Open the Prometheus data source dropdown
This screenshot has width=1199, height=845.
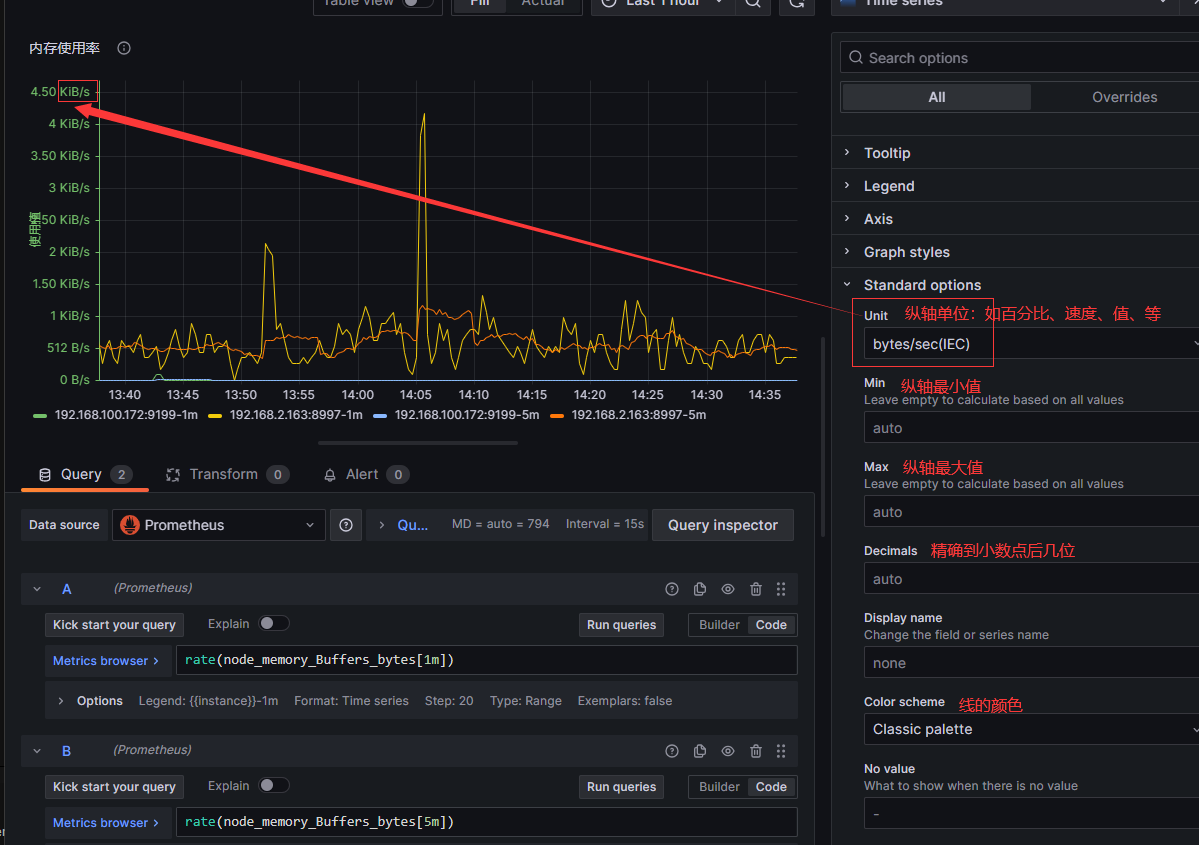pos(219,525)
